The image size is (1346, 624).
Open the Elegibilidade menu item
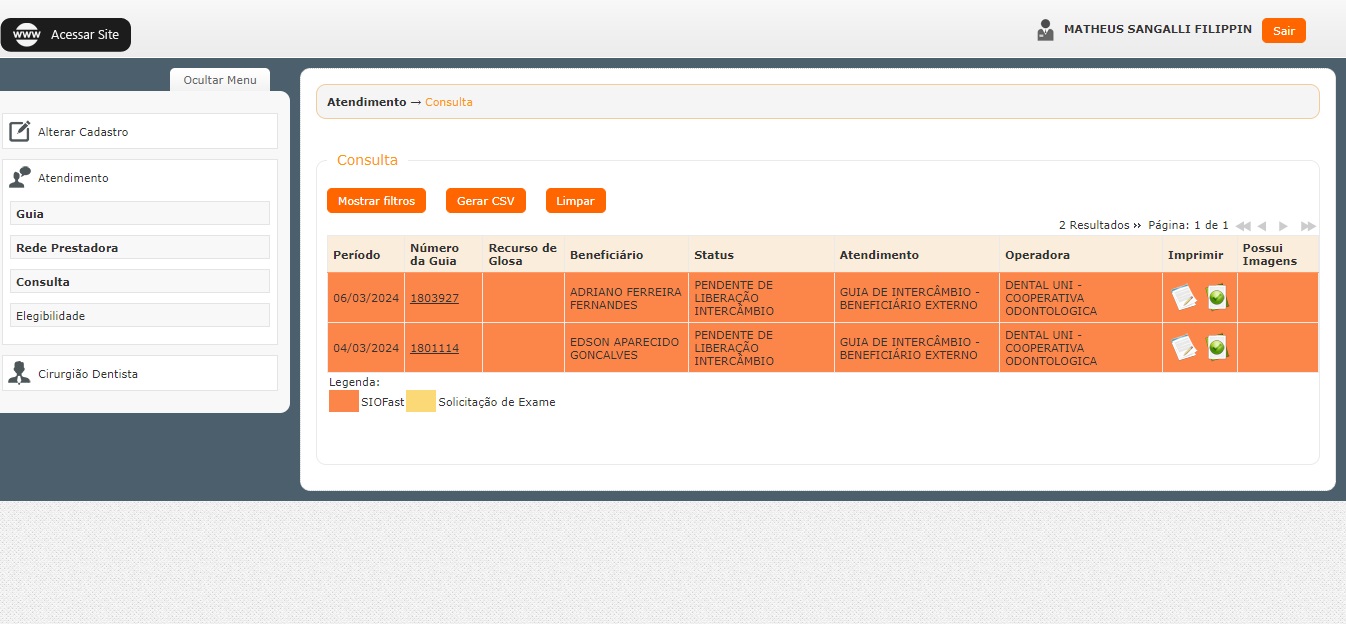pyautogui.click(x=139, y=315)
